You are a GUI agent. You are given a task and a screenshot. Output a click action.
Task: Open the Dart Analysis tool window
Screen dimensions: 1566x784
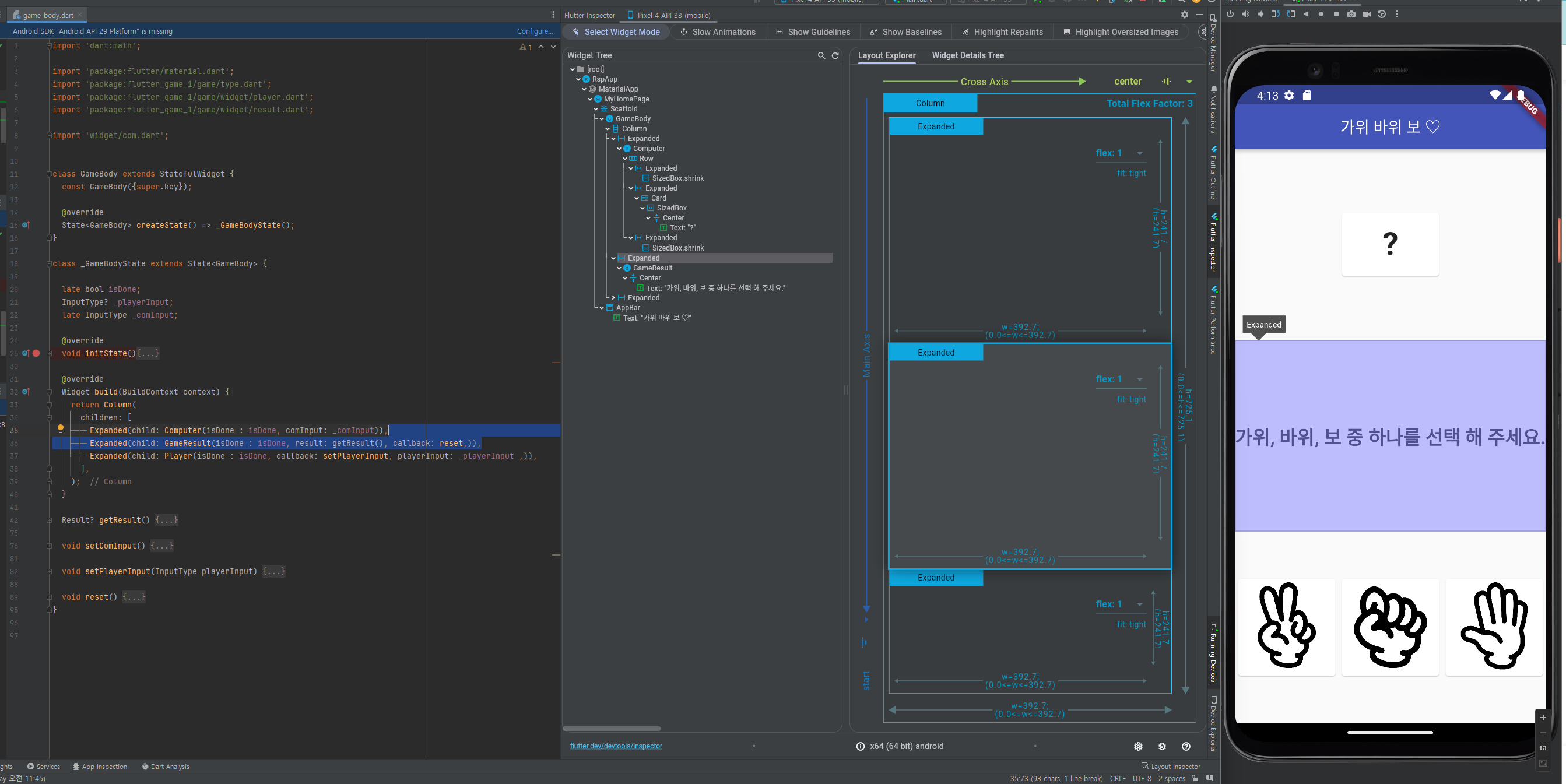166,767
